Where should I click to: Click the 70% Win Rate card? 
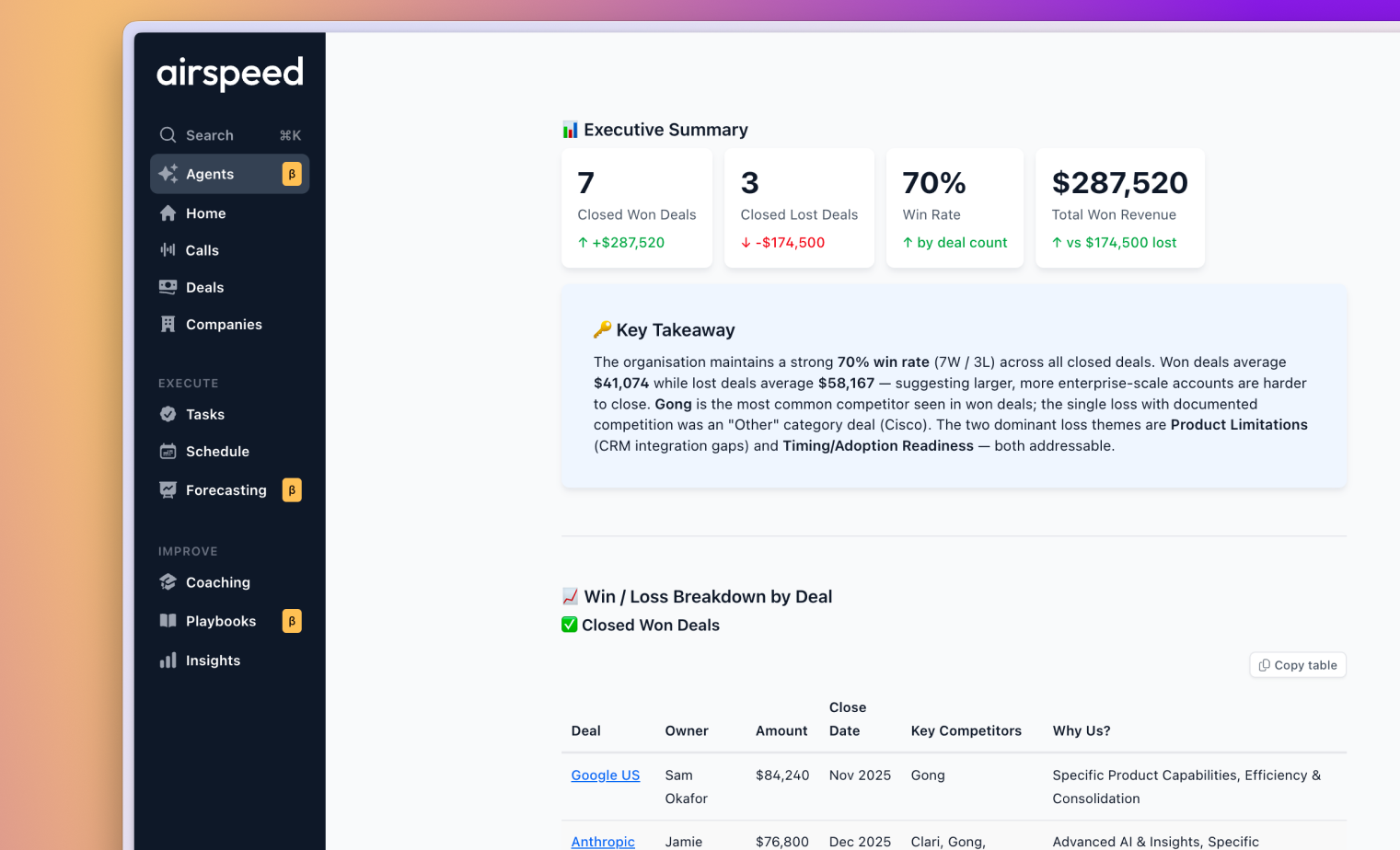pos(955,208)
